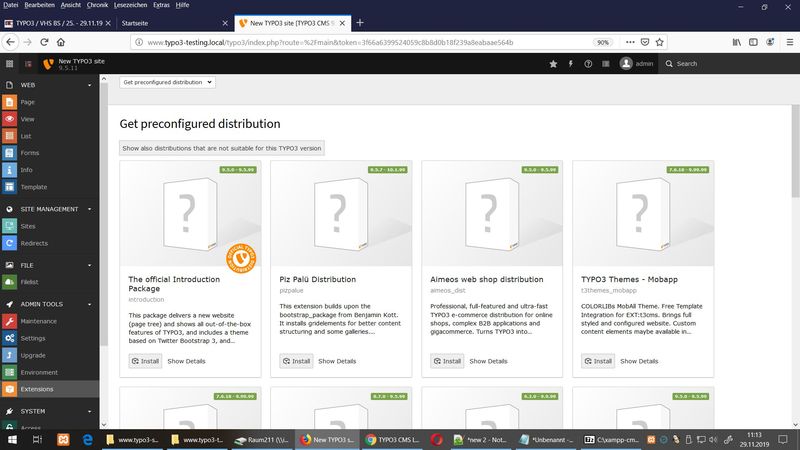Click the TYPO3 logo in top bar
Viewport: 800px width, 450px height.
48,64
